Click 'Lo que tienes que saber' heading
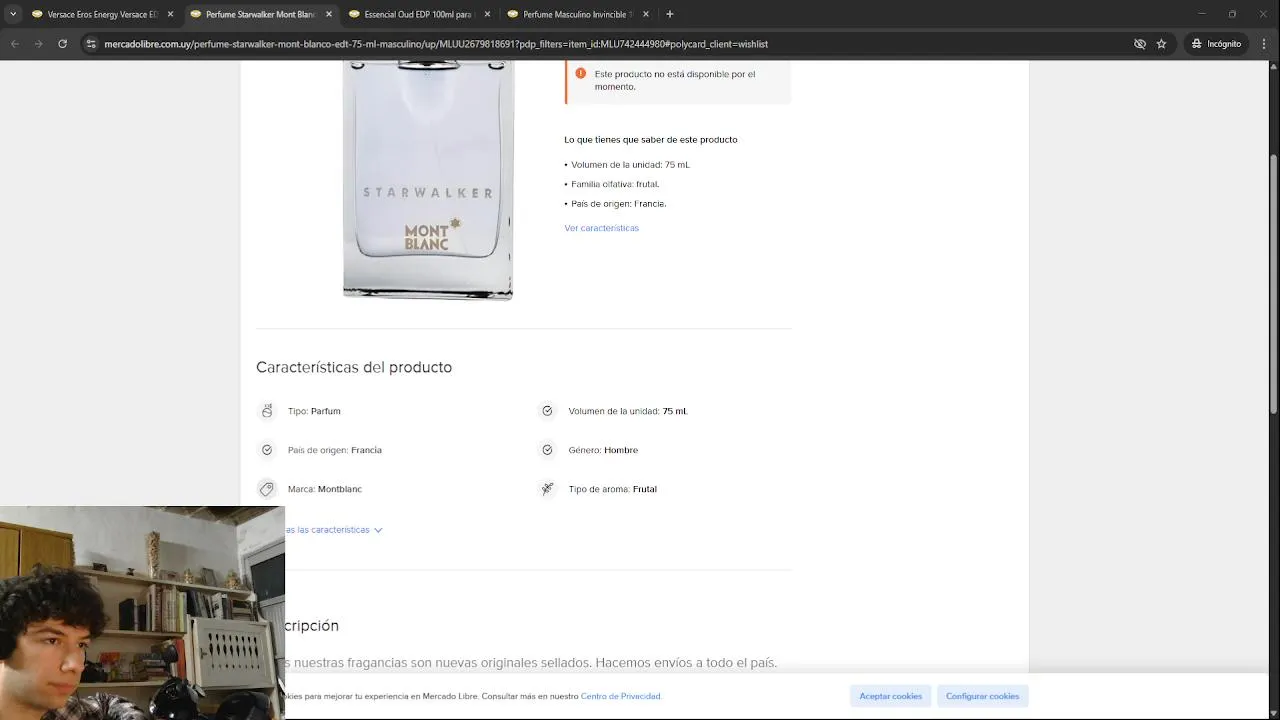Image resolution: width=1280 pixels, height=720 pixels. [x=651, y=140]
